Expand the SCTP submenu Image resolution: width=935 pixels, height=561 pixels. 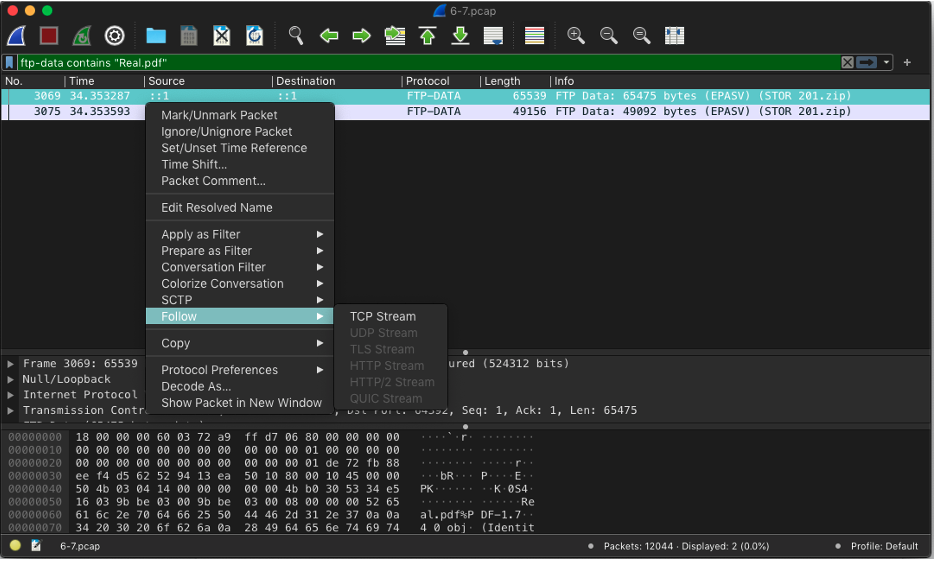pos(240,300)
